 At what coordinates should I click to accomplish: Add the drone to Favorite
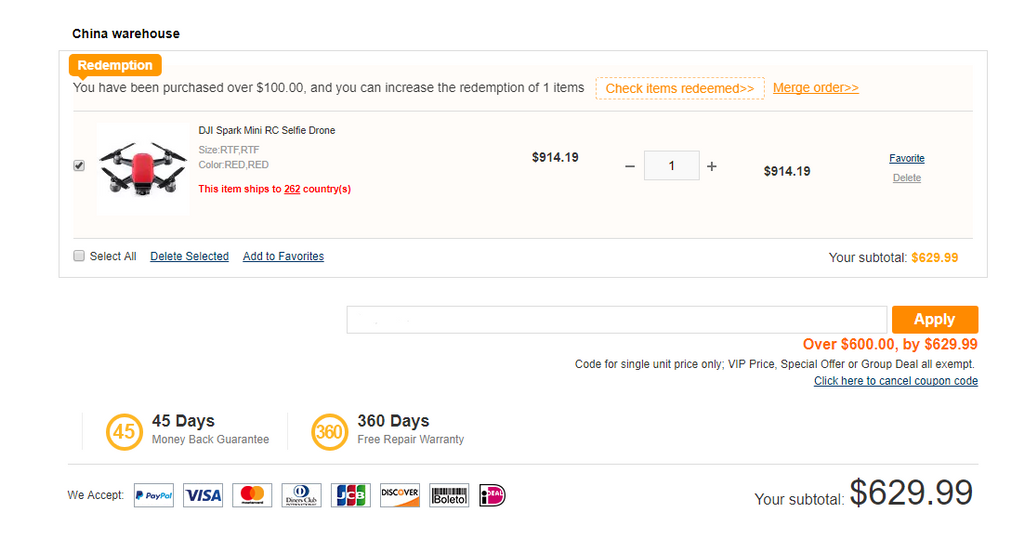[x=906, y=158]
